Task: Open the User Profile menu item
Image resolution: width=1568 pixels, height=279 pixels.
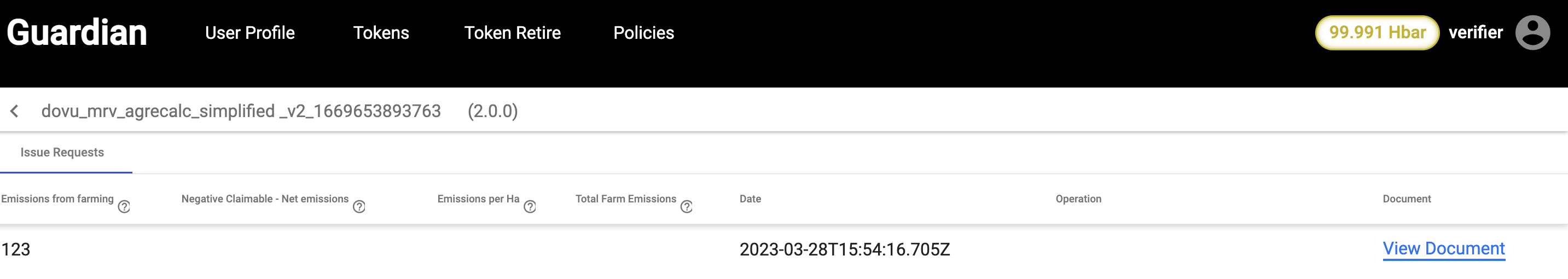Action: click(x=249, y=33)
